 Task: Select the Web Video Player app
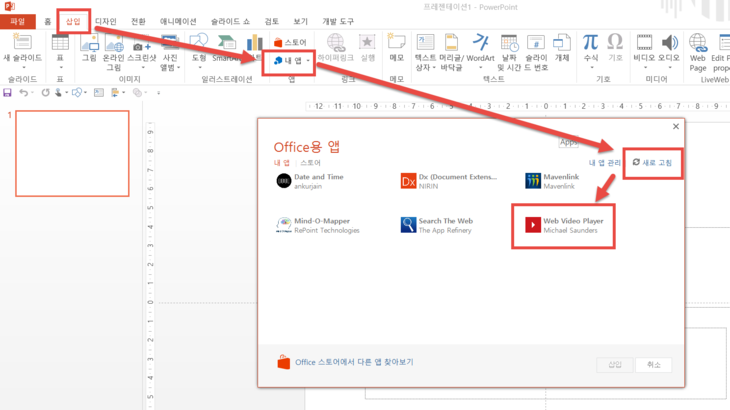(x=564, y=225)
